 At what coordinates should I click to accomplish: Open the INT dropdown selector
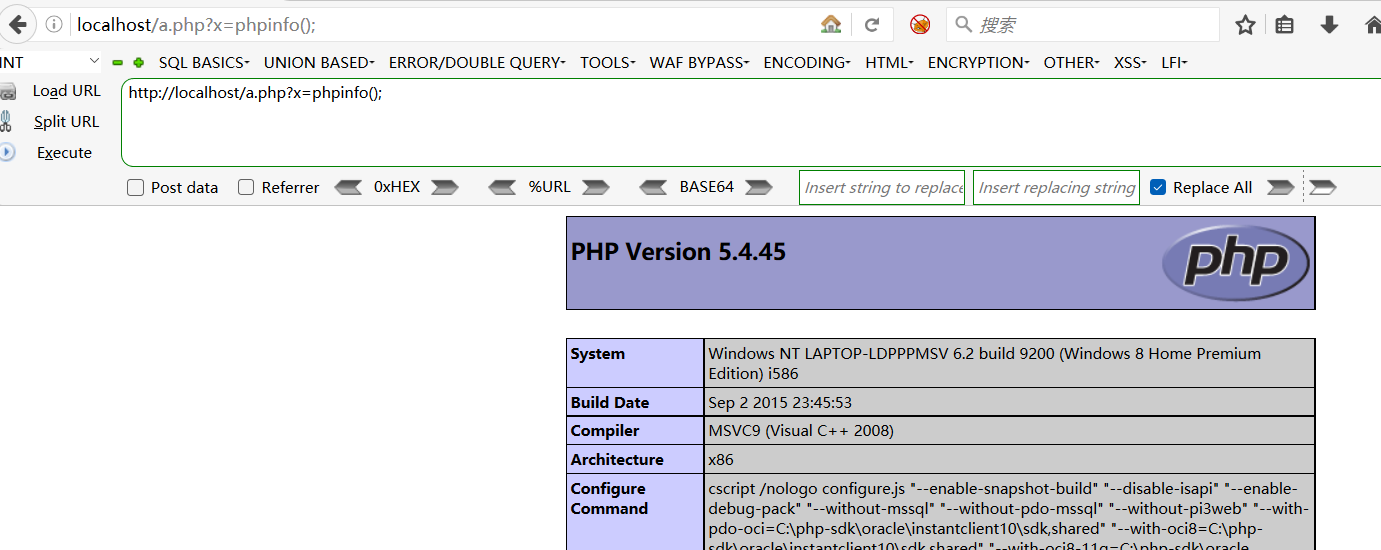(x=50, y=63)
